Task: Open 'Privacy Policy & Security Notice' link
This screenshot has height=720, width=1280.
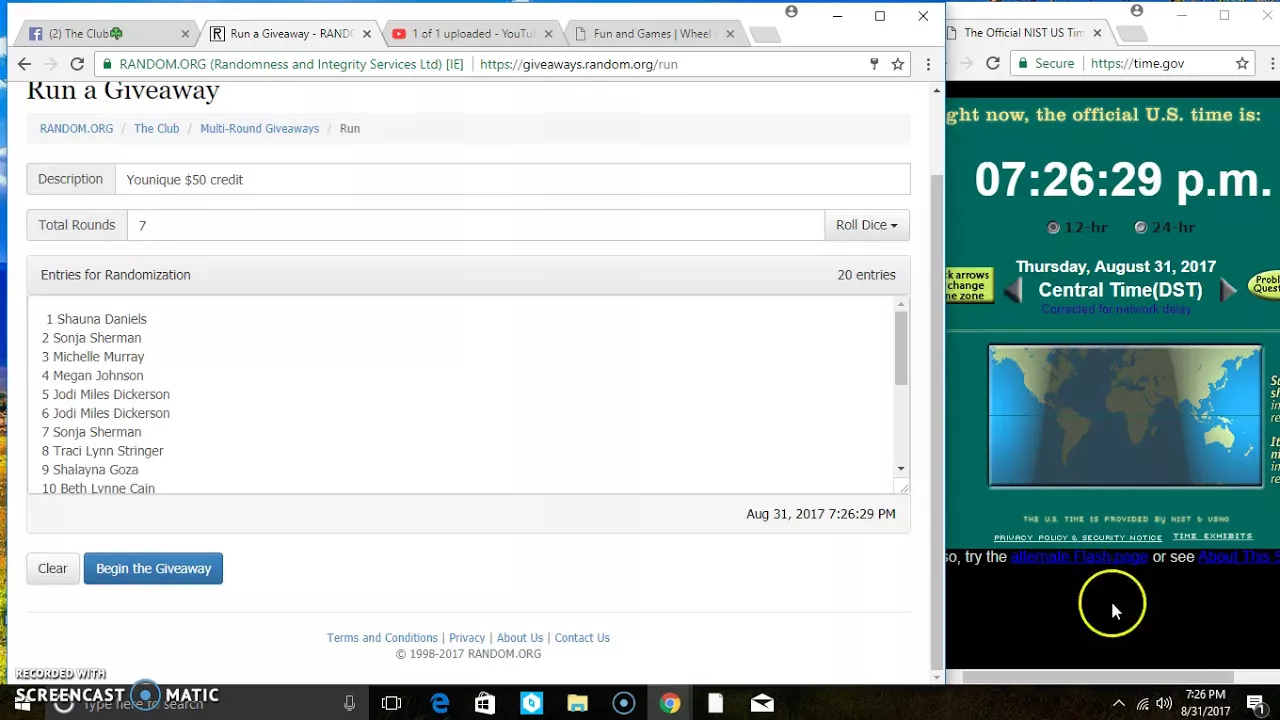Action: point(1078,537)
